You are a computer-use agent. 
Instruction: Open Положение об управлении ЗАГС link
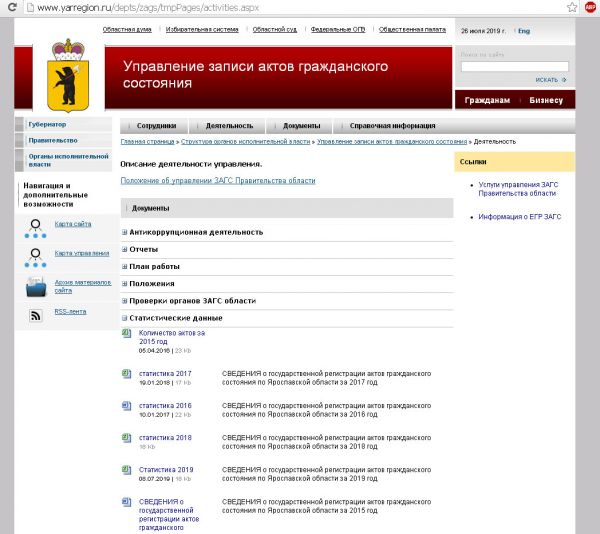pos(217,181)
